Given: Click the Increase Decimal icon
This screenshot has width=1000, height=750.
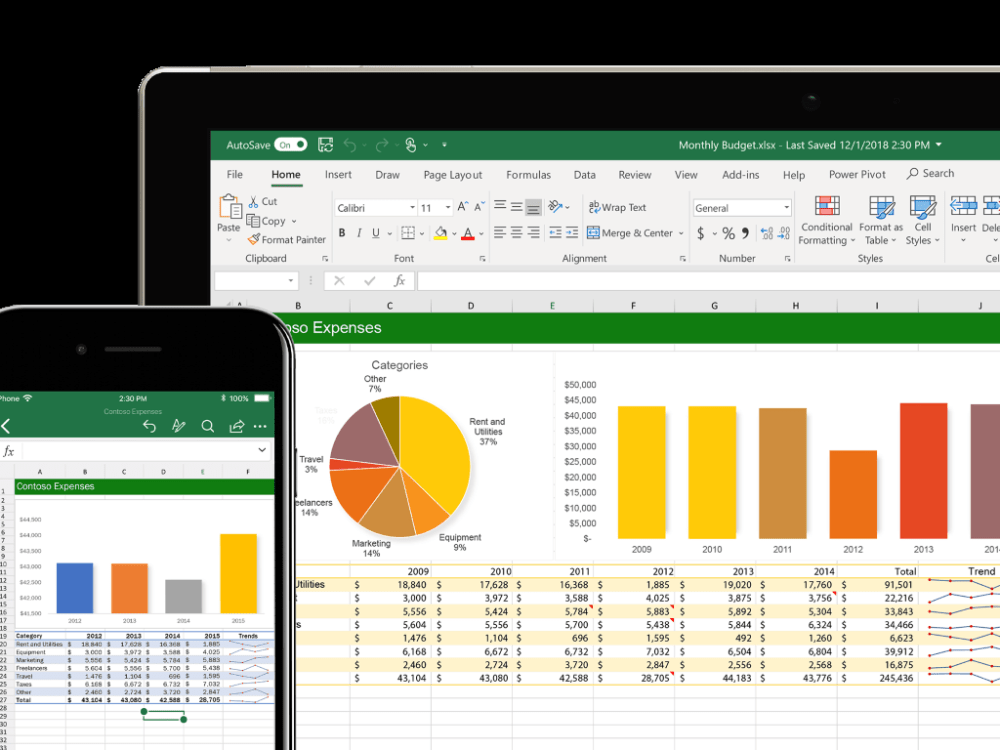Looking at the screenshot, I should click(x=767, y=233).
